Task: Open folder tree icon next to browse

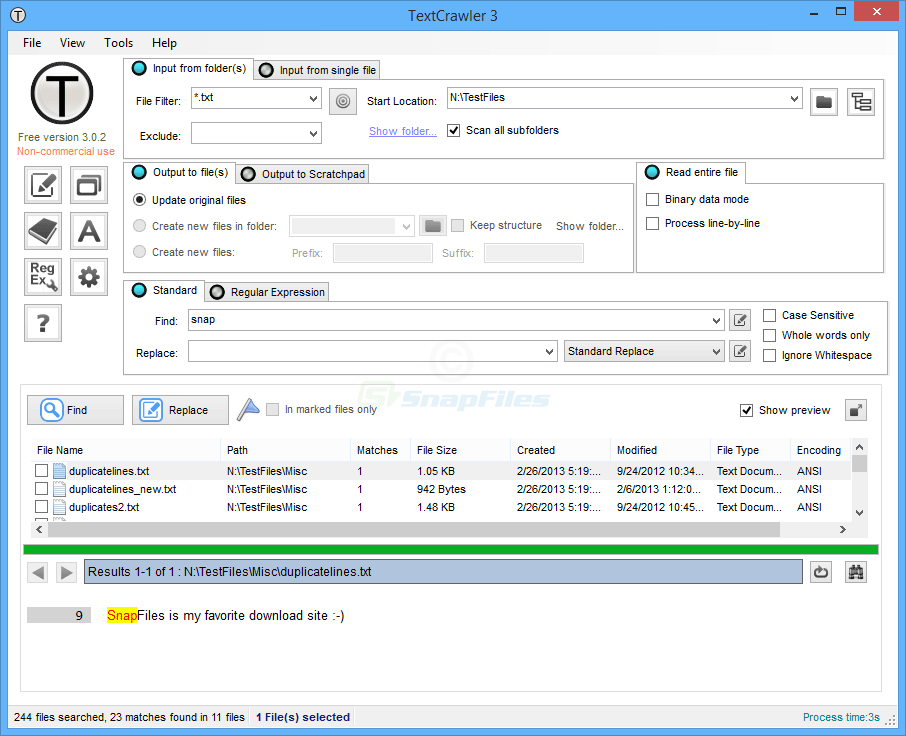Action: click(861, 102)
